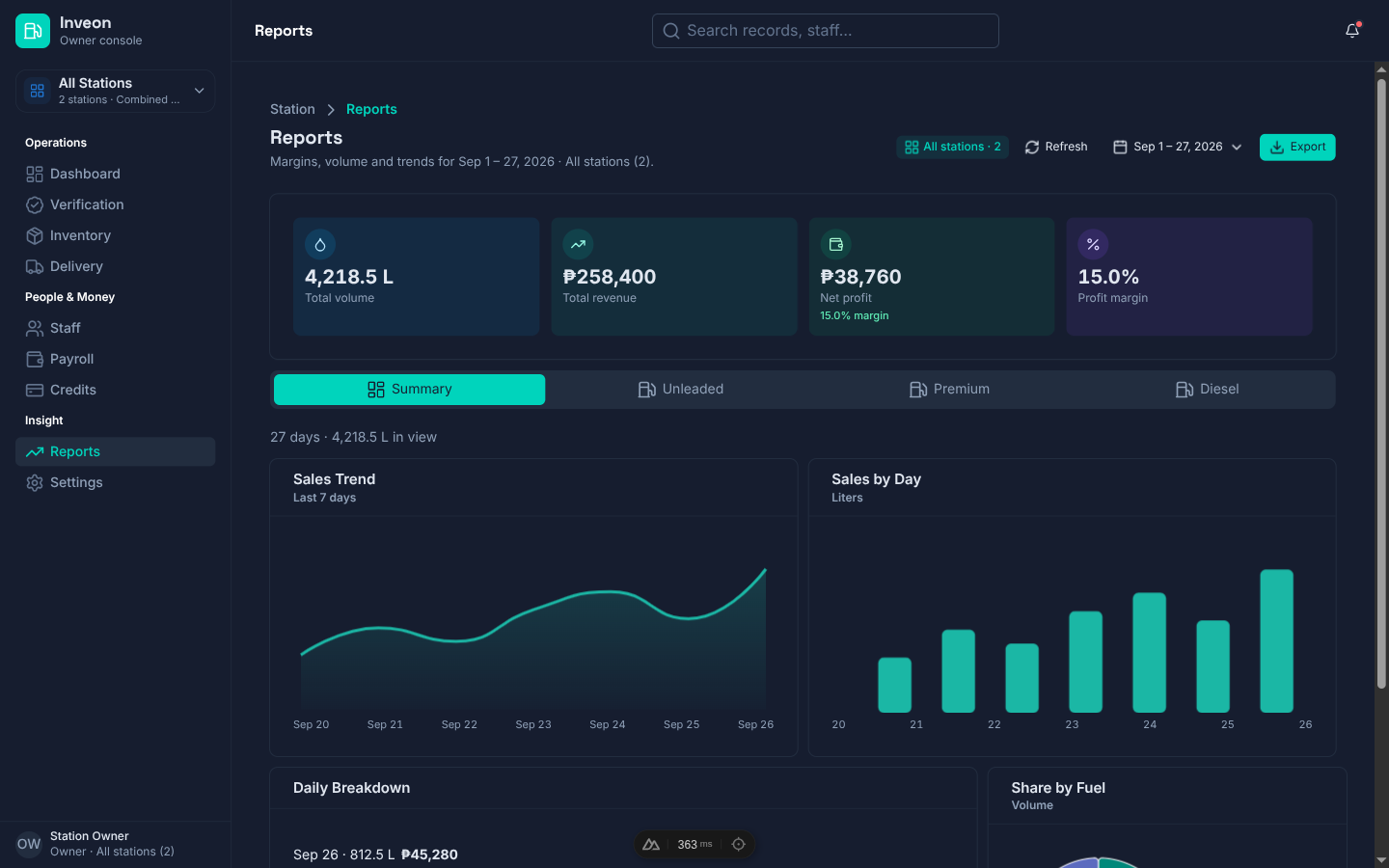Click the Nuxt devtools logo icon
Screen dimensions: 1389x868
(x=651, y=845)
